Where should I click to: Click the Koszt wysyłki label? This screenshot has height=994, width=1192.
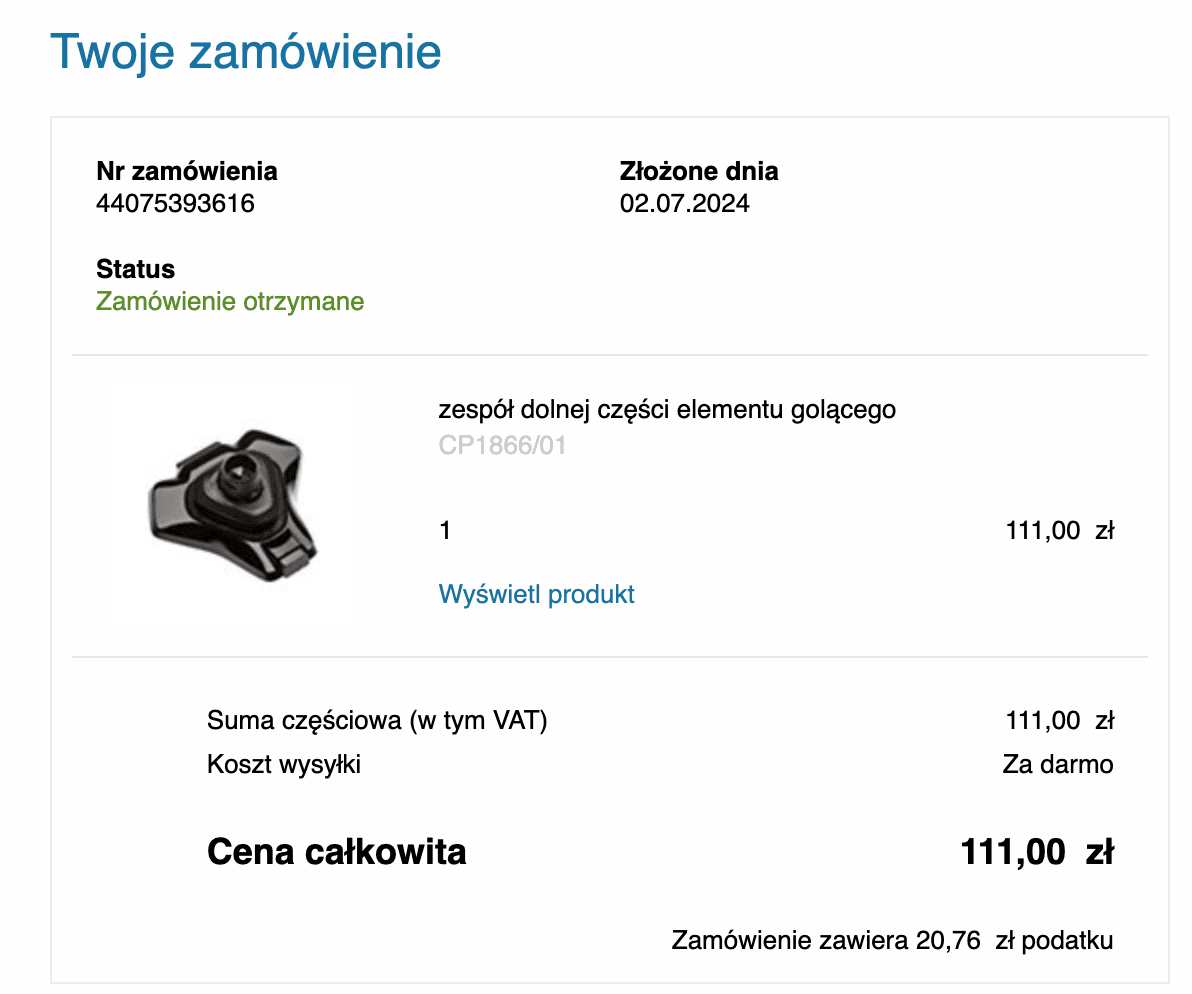point(284,764)
